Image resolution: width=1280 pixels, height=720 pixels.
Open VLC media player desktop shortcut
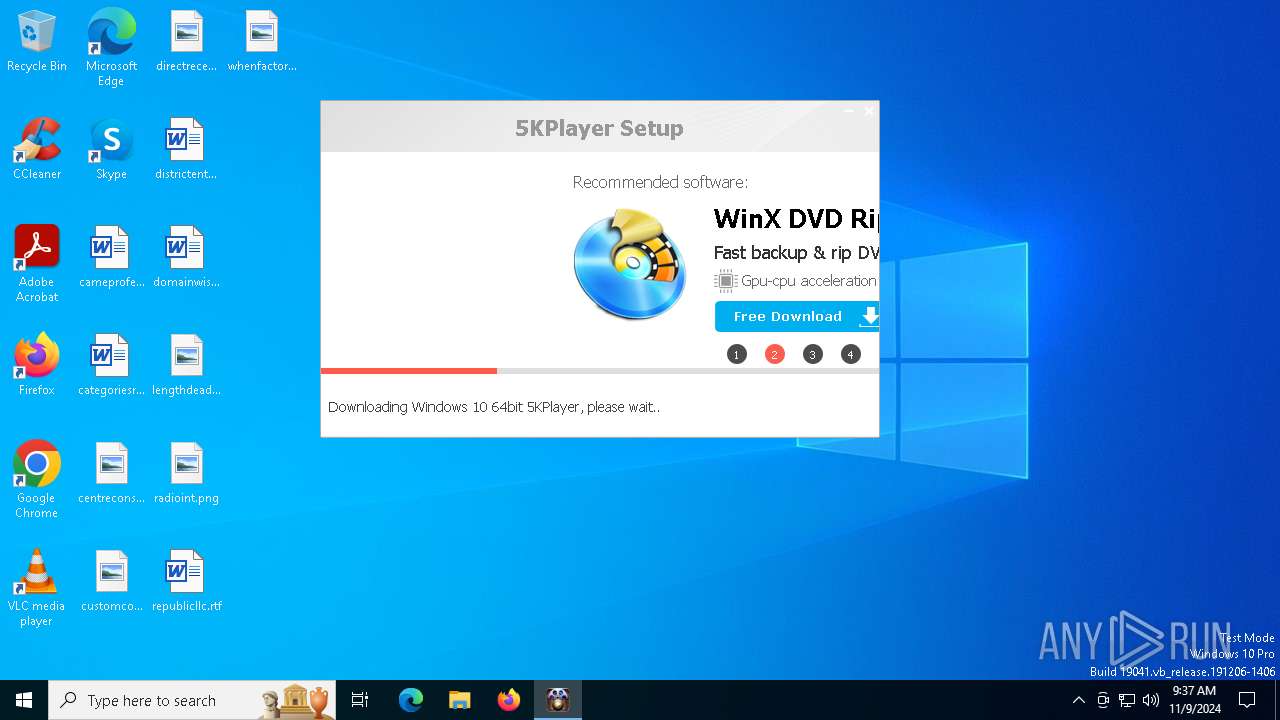[x=37, y=587]
